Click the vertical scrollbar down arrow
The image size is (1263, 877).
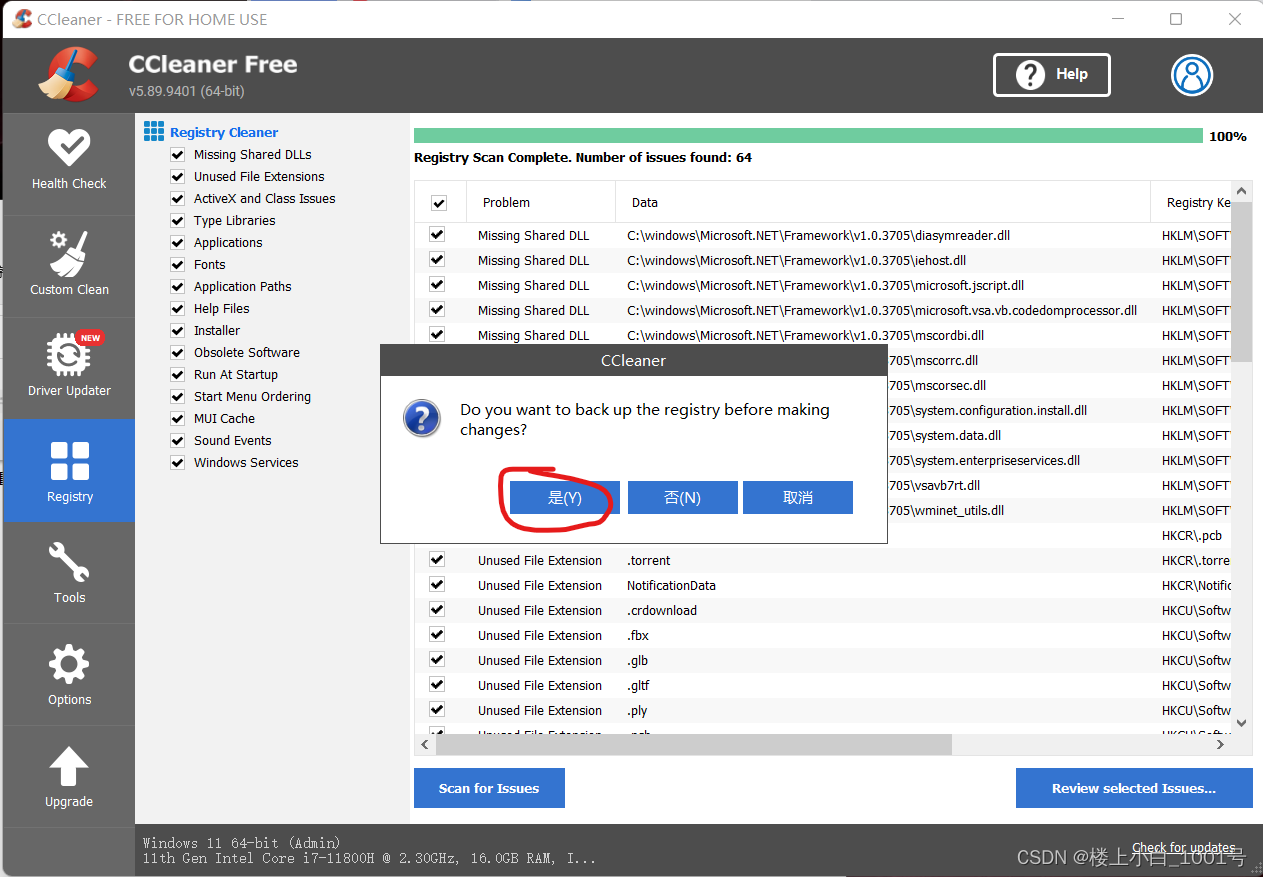coord(1241,722)
